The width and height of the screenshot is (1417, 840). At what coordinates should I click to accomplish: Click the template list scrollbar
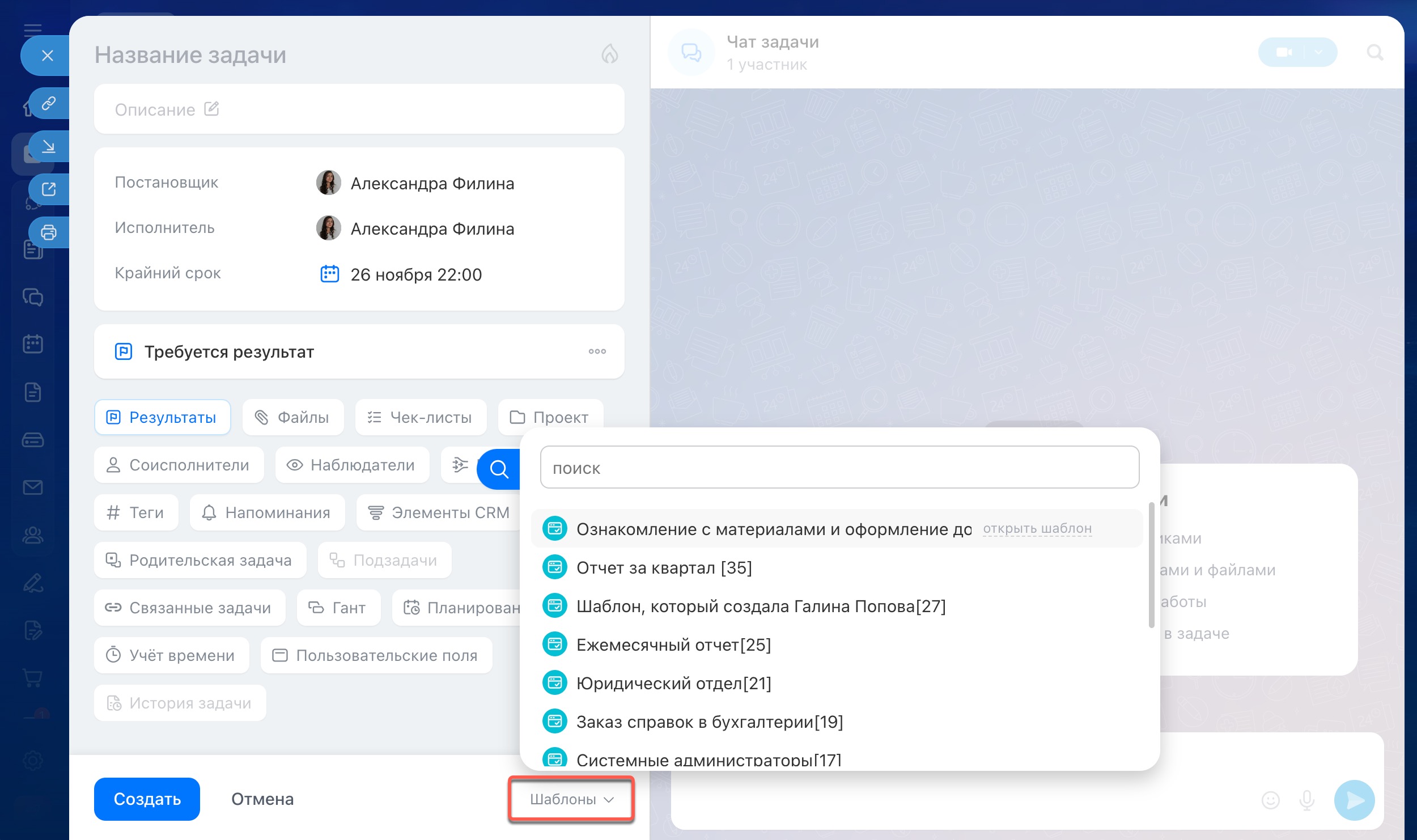(x=1151, y=565)
